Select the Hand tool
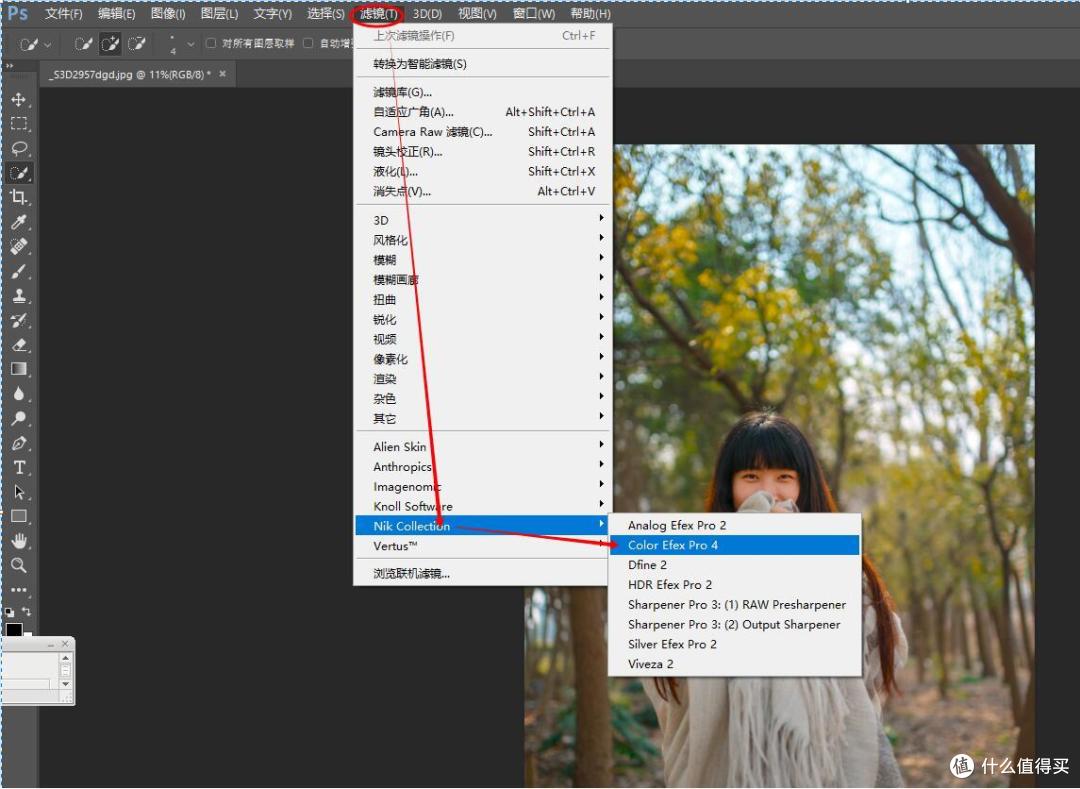Screen dimensions: 1080x789 [19, 541]
